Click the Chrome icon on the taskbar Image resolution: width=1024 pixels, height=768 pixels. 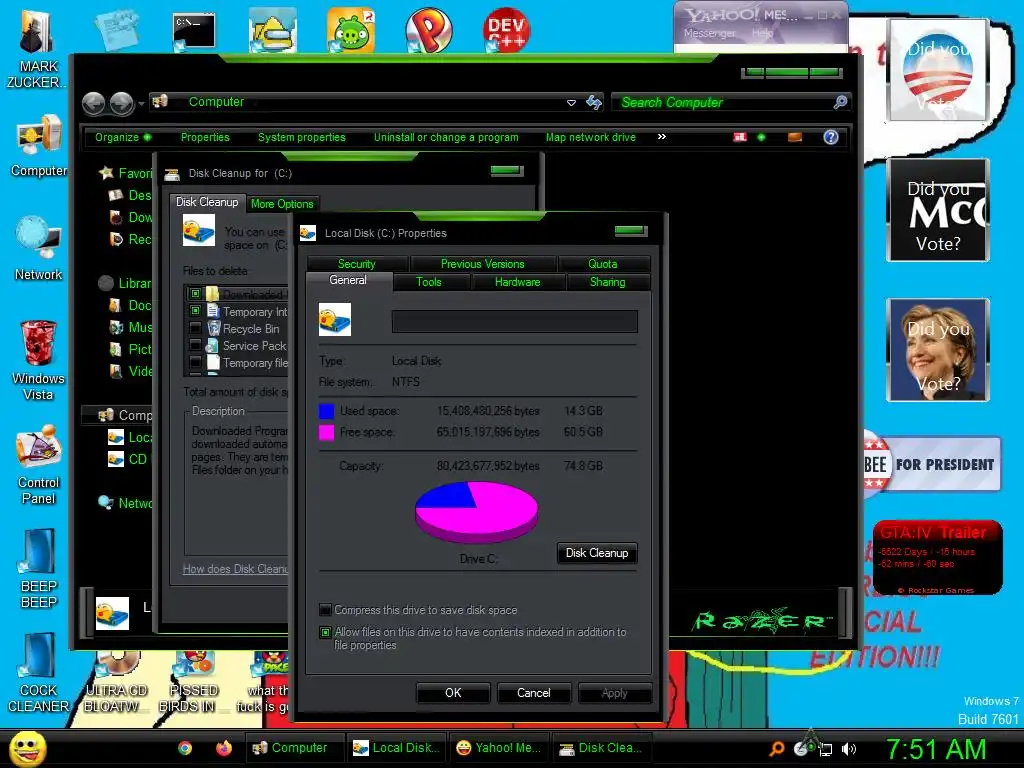point(185,748)
